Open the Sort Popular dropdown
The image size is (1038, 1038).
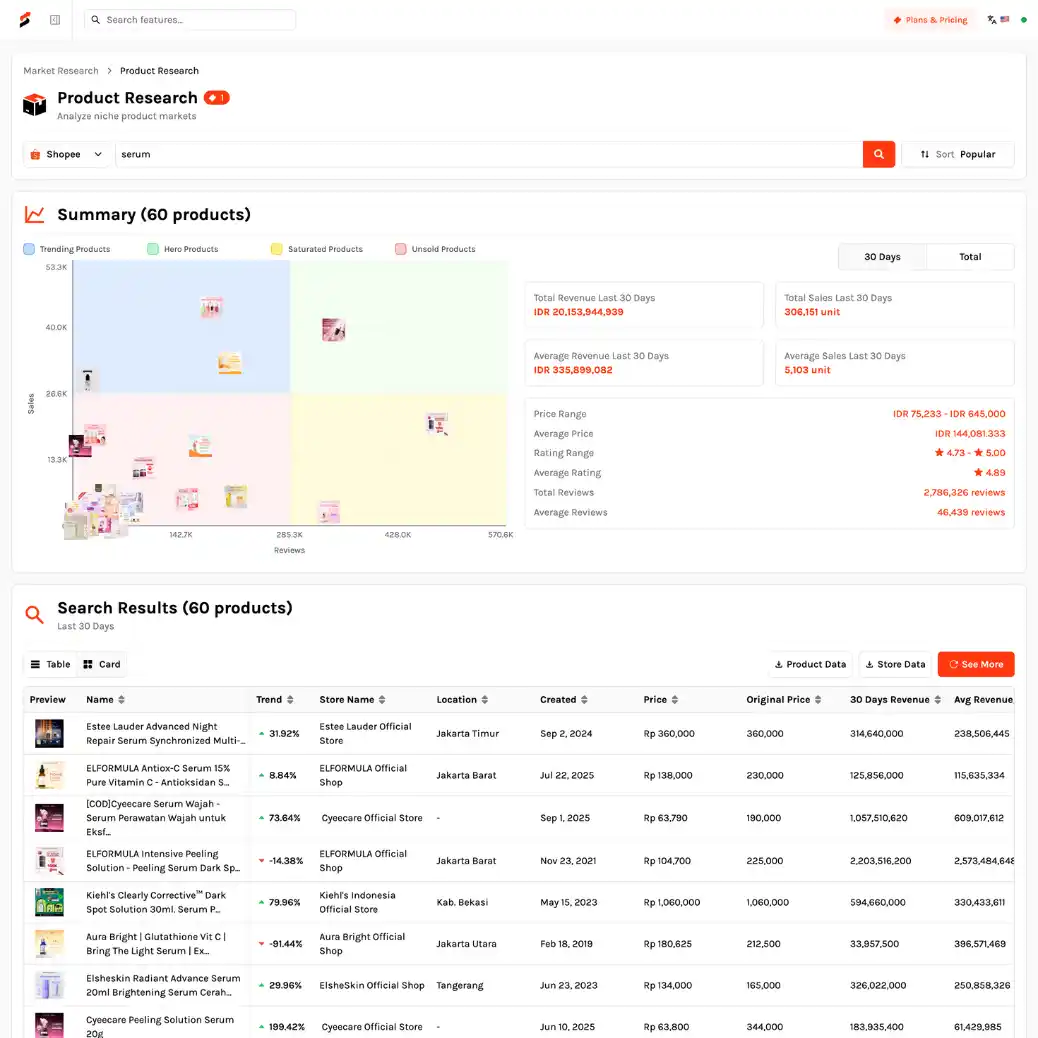(x=957, y=154)
